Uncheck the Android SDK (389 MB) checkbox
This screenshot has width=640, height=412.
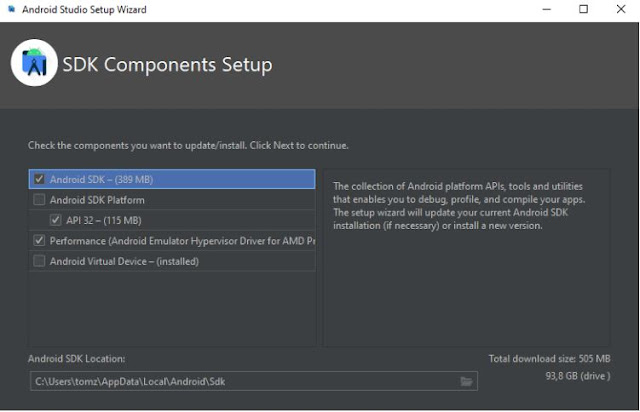(x=39, y=180)
